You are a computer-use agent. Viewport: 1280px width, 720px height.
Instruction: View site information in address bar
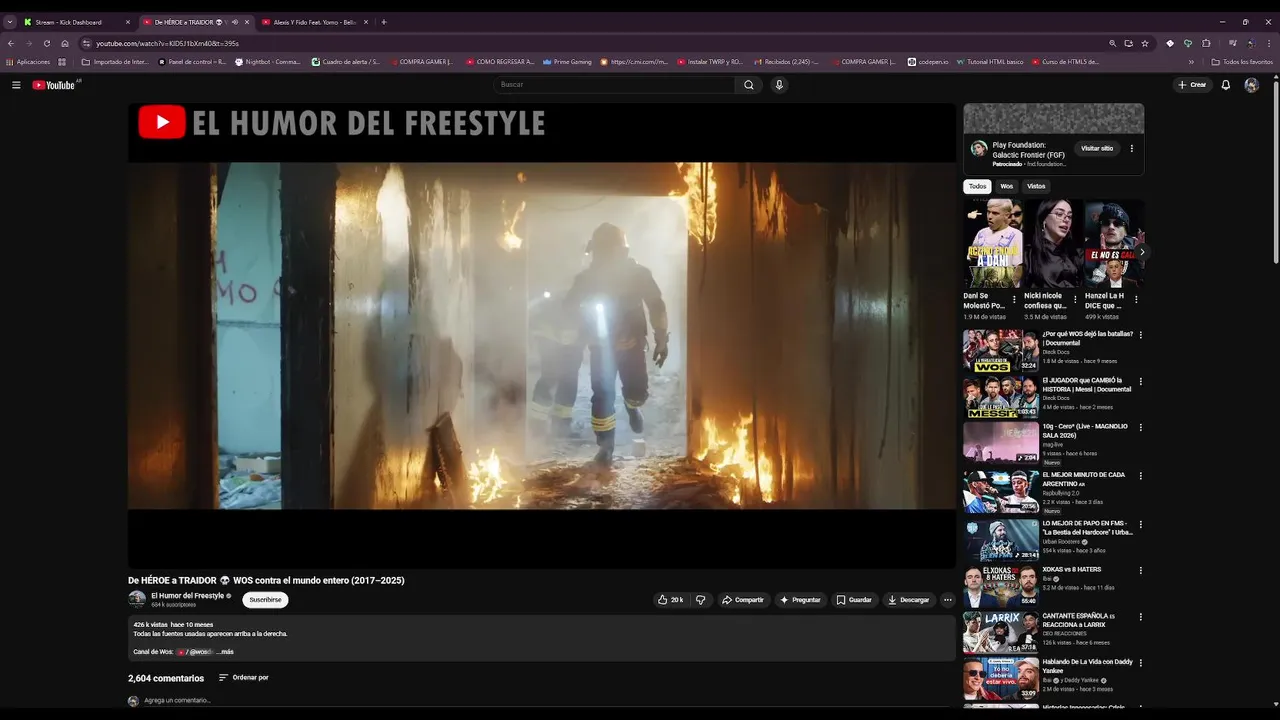pos(86,43)
